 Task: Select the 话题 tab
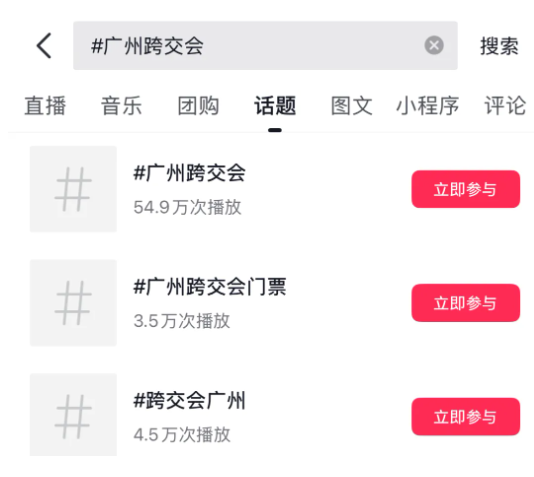[x=275, y=106]
